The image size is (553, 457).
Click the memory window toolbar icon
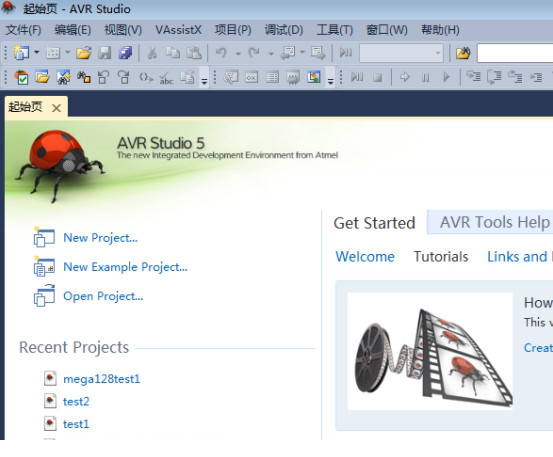pyautogui.click(x=272, y=77)
